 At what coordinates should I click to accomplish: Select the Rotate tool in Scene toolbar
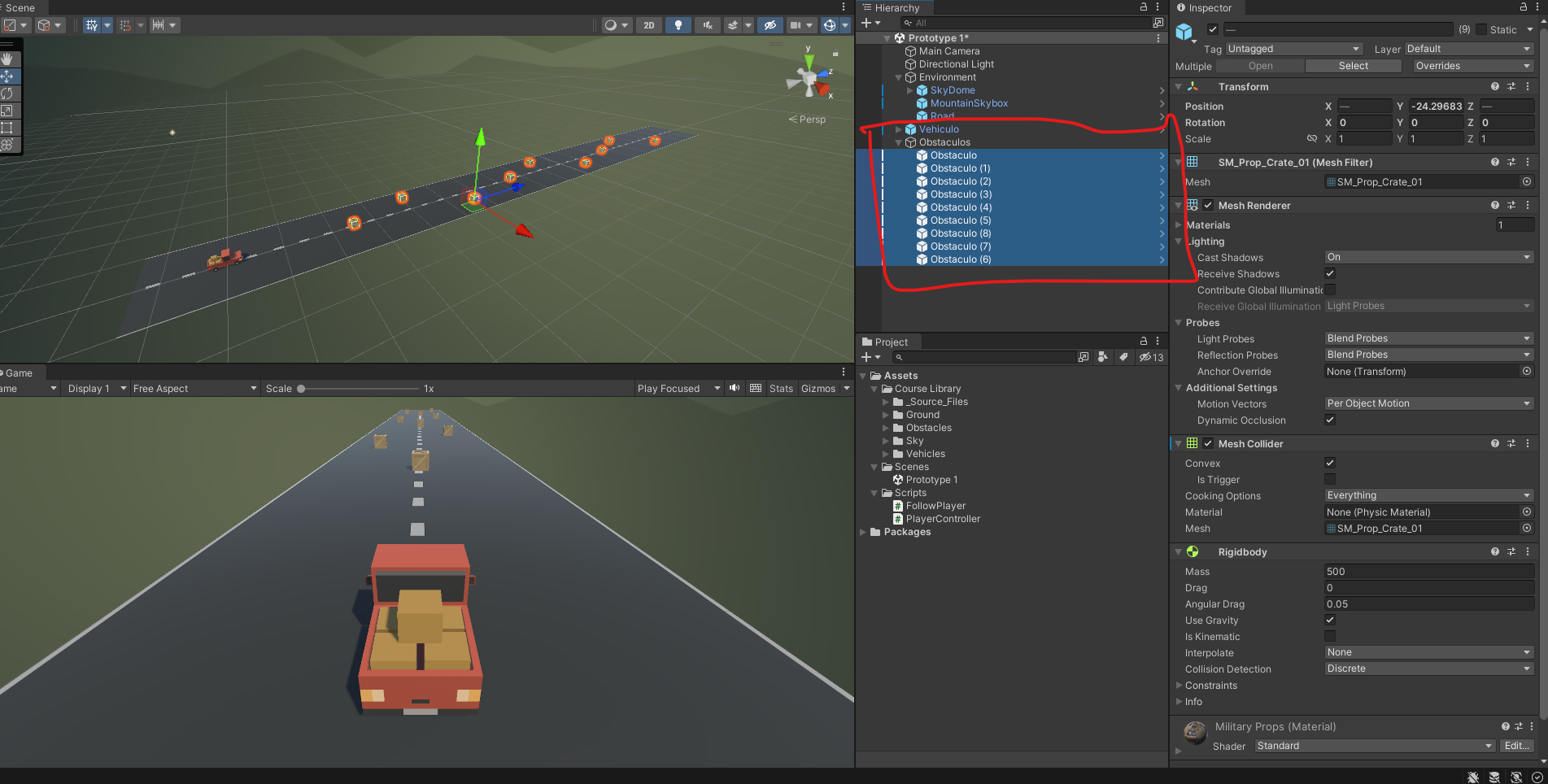click(7, 94)
